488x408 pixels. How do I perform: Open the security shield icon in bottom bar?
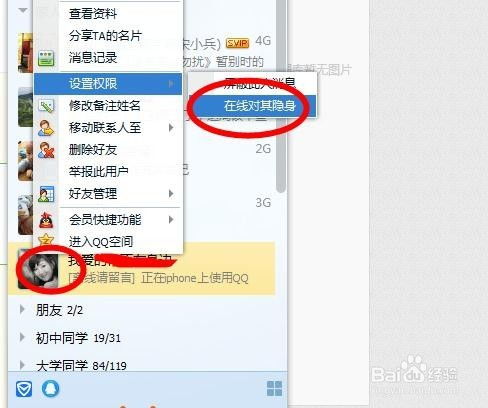[x=24, y=389]
